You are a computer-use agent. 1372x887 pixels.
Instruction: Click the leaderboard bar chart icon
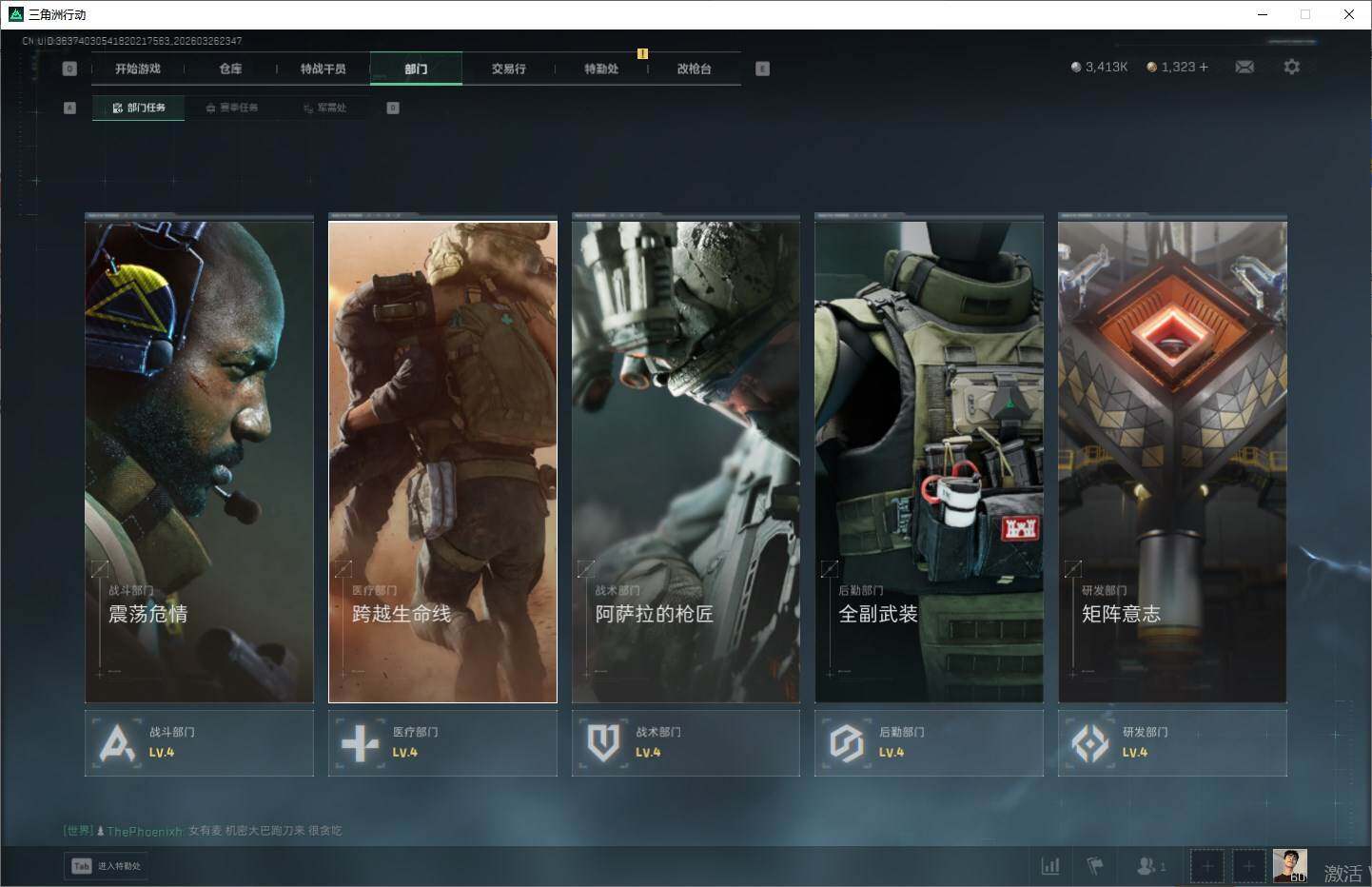pos(1050,866)
